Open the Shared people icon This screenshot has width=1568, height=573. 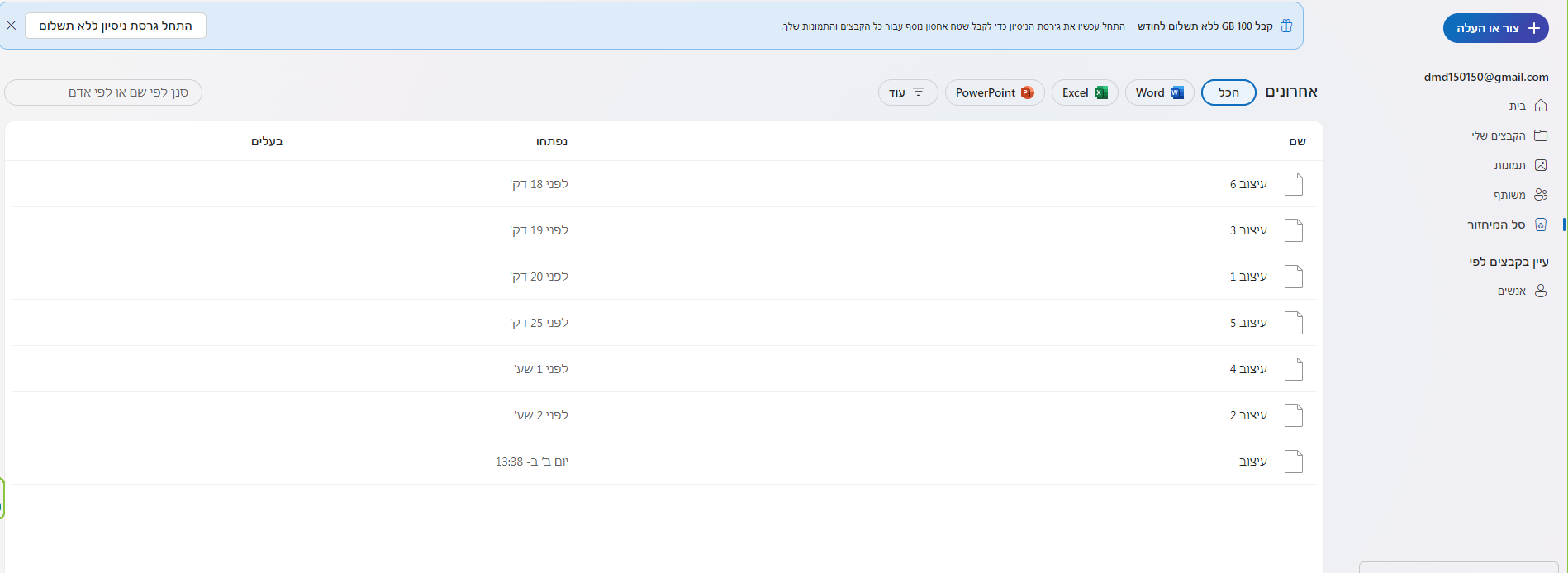(1540, 195)
